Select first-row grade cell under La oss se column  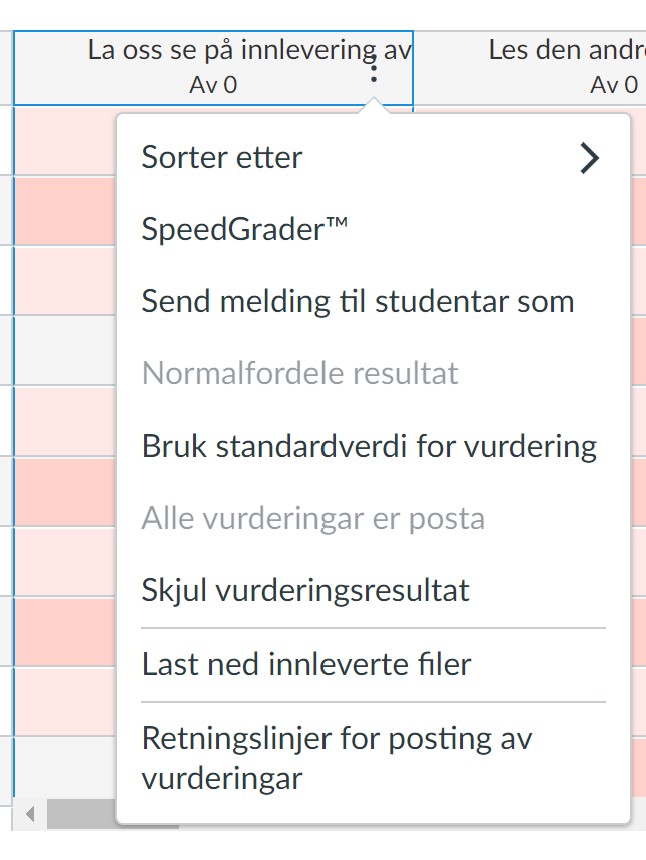pos(65,140)
